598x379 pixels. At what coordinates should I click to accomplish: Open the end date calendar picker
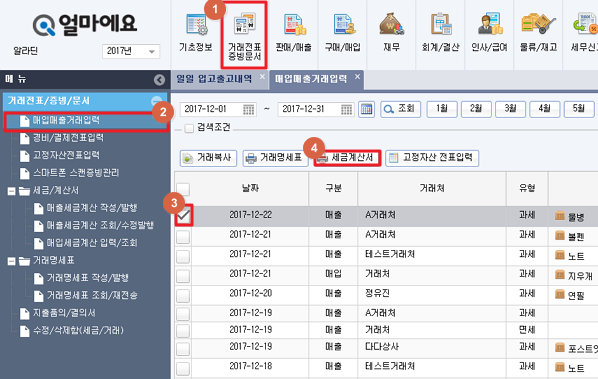coord(346,110)
